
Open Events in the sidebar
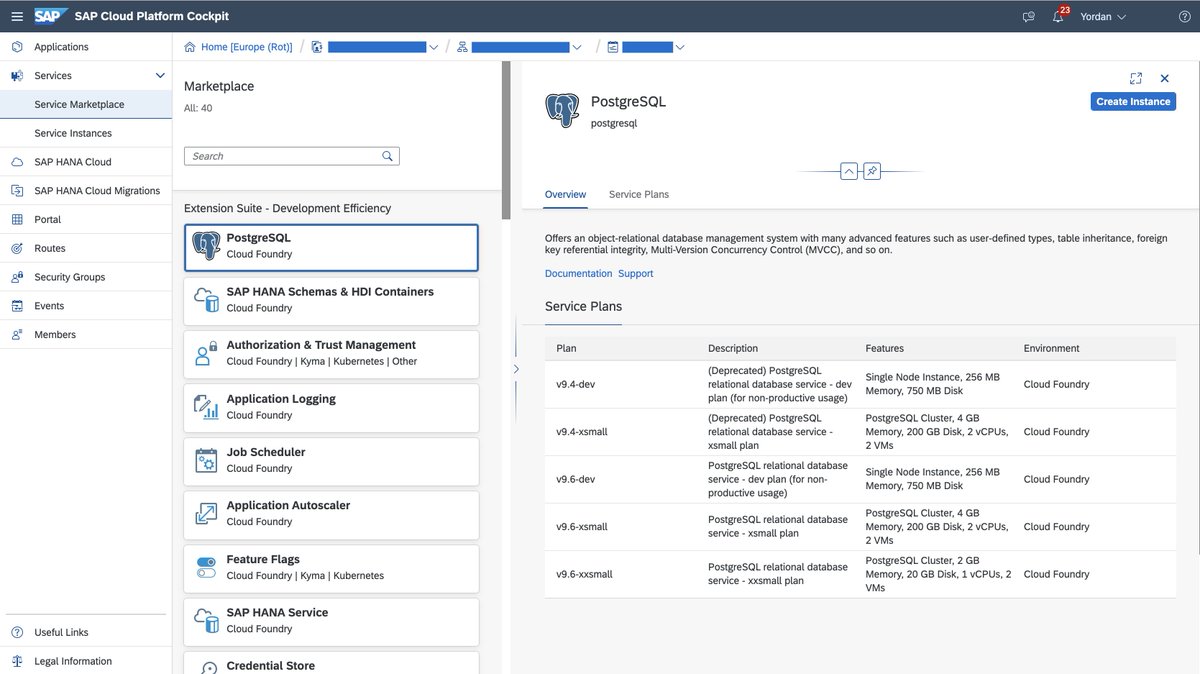[86, 306]
